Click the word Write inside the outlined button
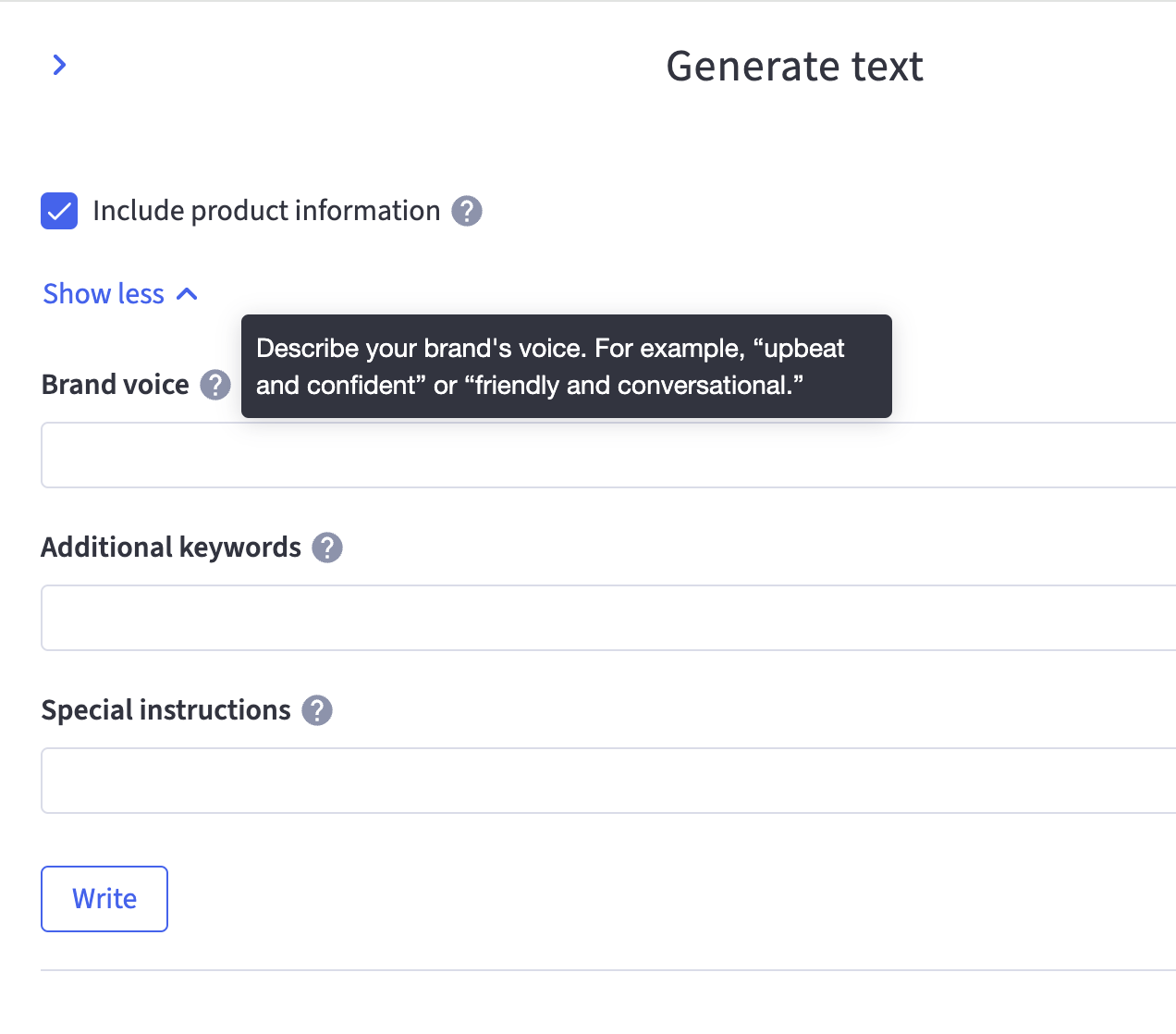Viewport: 1176px width, 1034px height. 104,899
